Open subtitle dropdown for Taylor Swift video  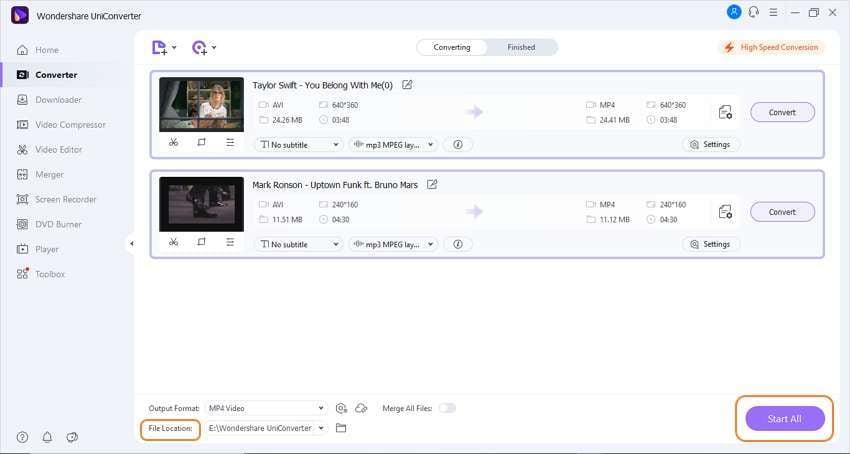tap(299, 145)
